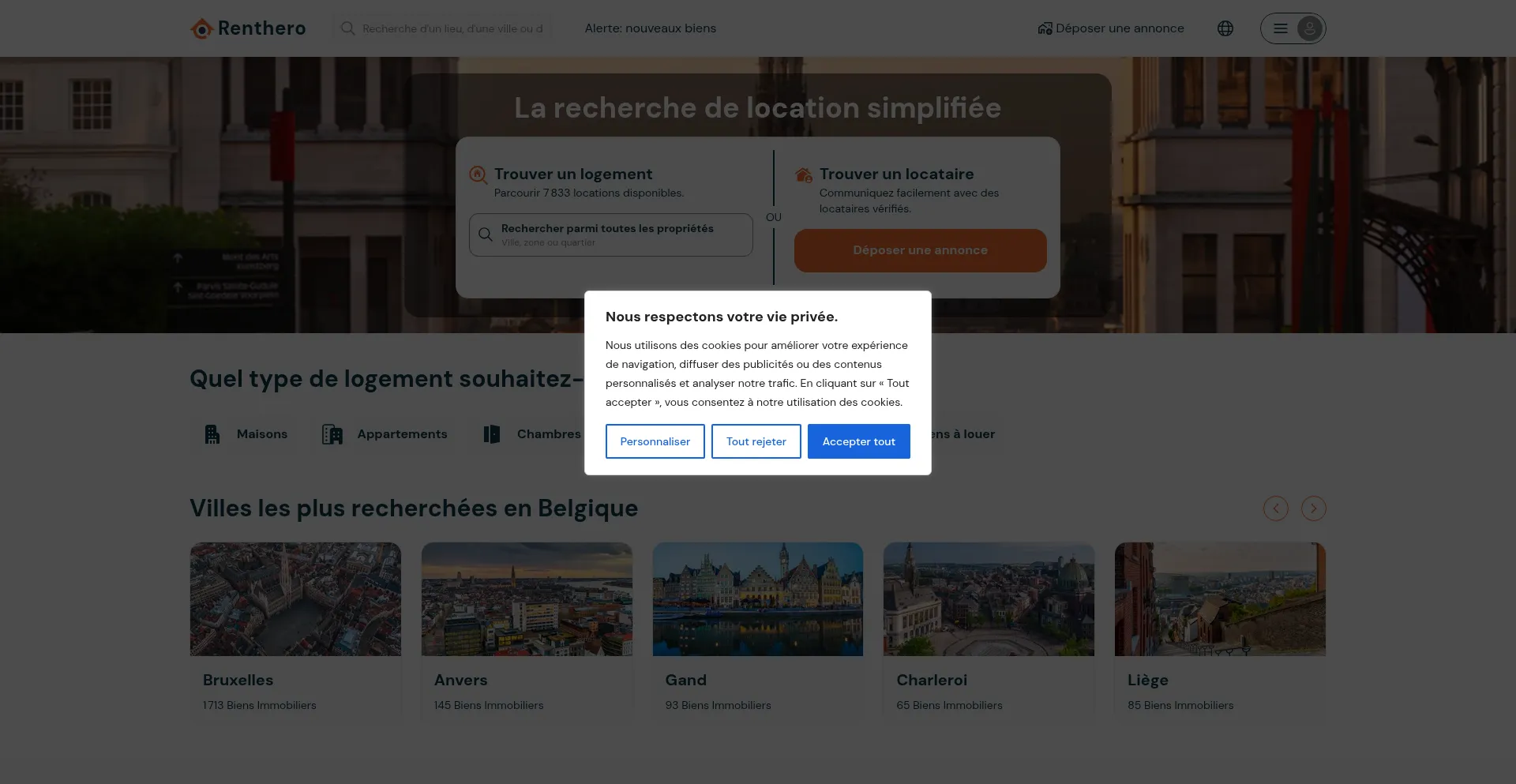
Task: Select the Chambres door icon
Action: 492,434
